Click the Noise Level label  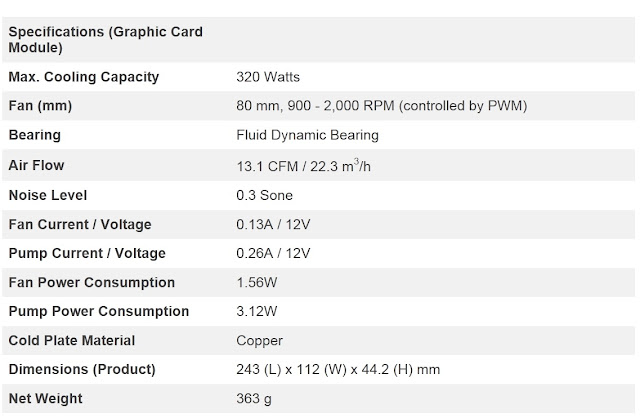(47, 194)
